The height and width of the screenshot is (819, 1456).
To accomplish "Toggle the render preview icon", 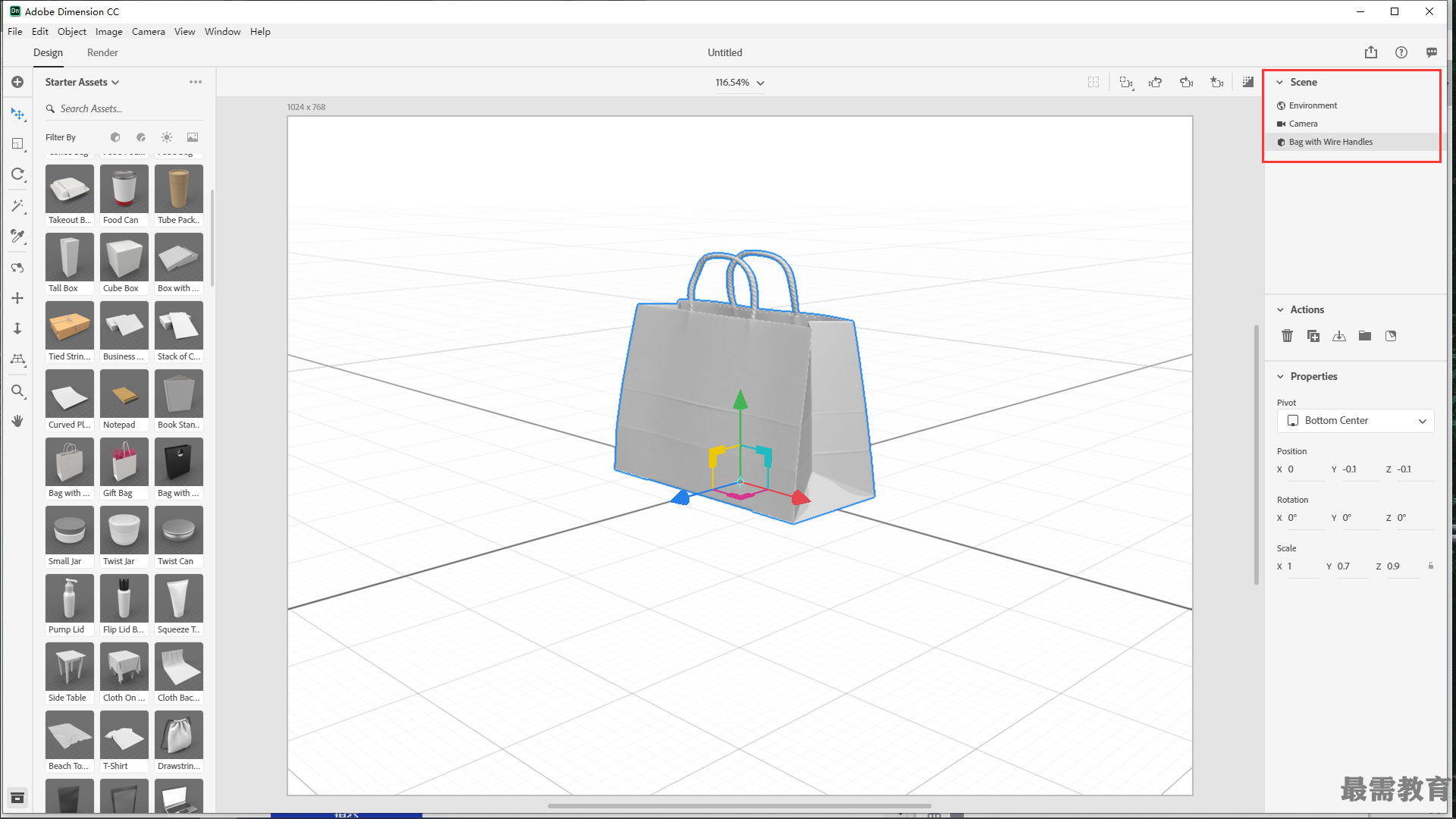I will pos(1247,82).
